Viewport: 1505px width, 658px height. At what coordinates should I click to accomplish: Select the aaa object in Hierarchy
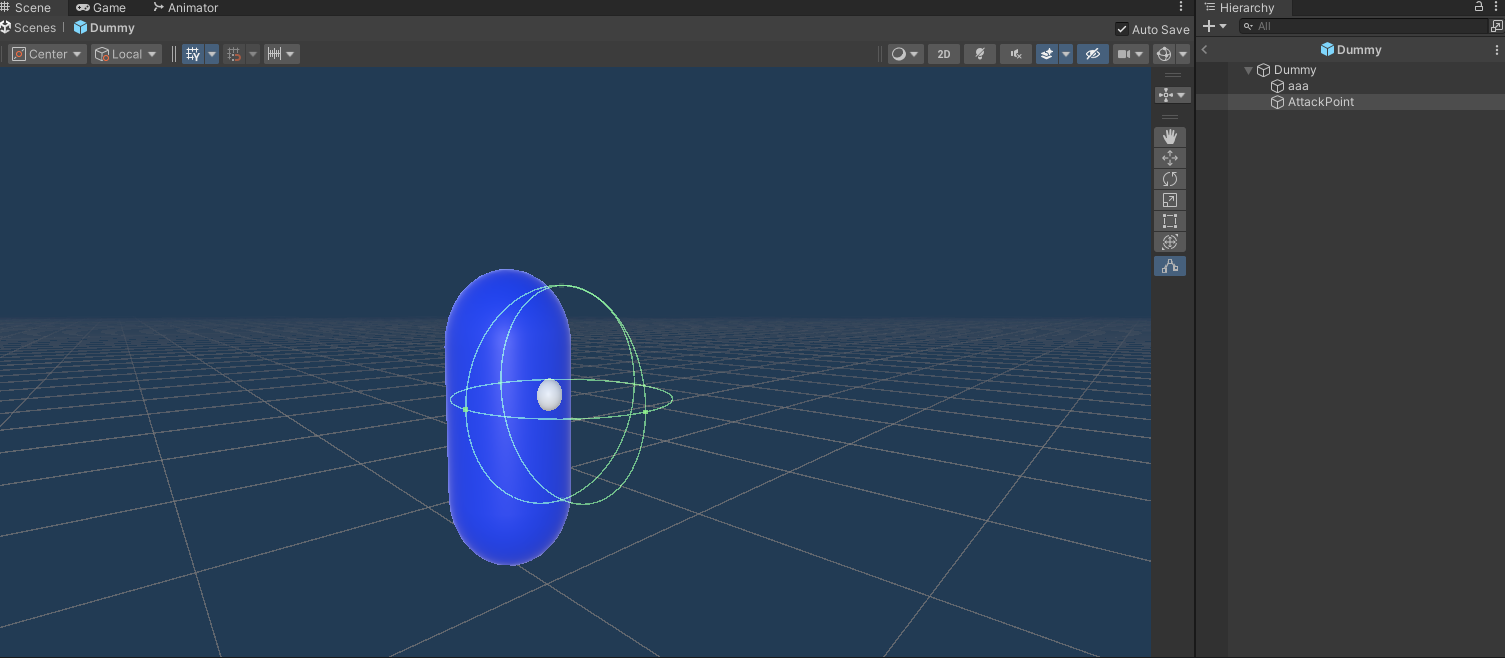(1298, 86)
